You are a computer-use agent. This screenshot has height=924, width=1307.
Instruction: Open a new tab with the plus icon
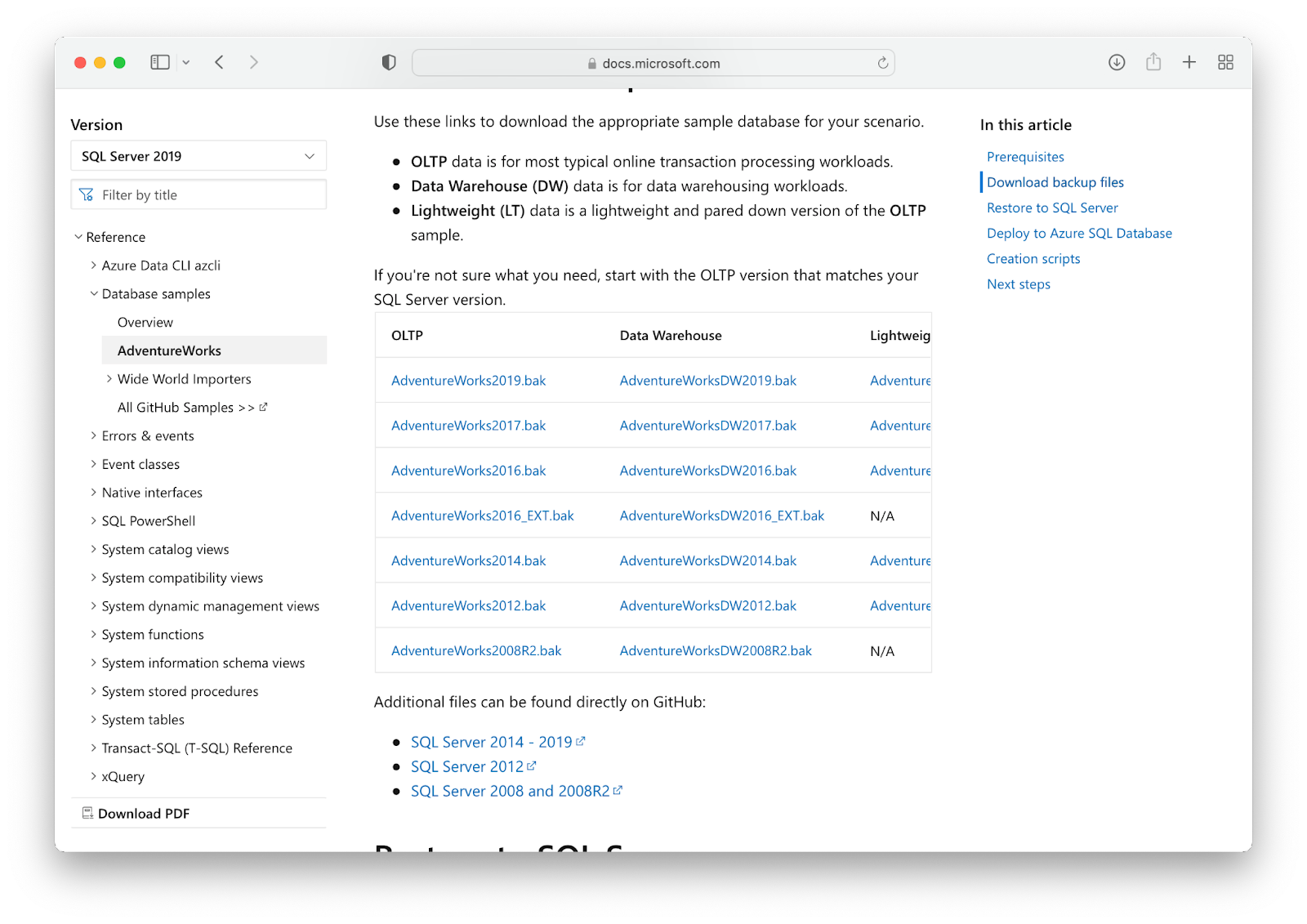[1189, 61]
